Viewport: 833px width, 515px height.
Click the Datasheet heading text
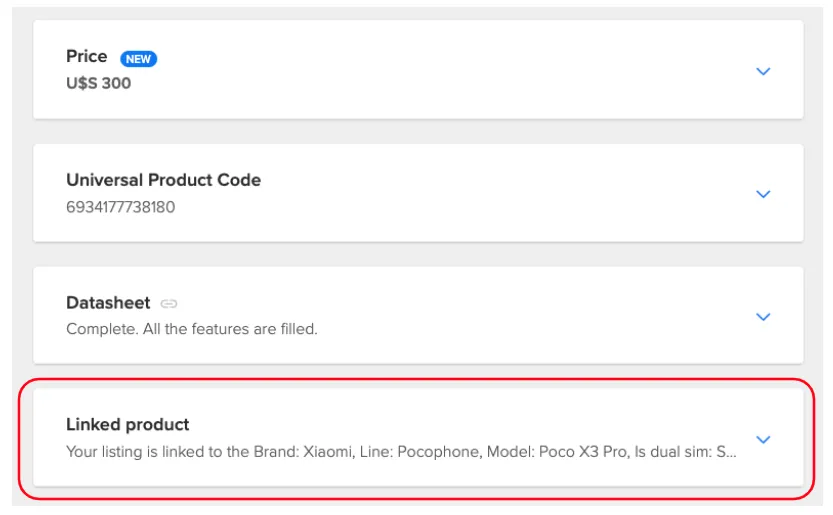(x=108, y=303)
